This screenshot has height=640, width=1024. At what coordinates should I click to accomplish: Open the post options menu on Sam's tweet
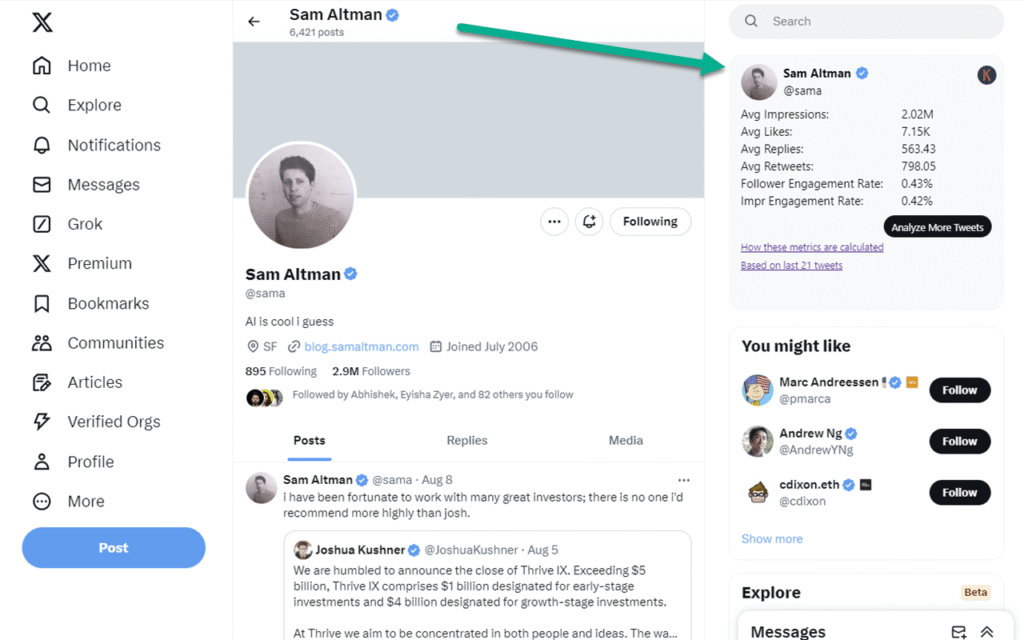tap(684, 480)
